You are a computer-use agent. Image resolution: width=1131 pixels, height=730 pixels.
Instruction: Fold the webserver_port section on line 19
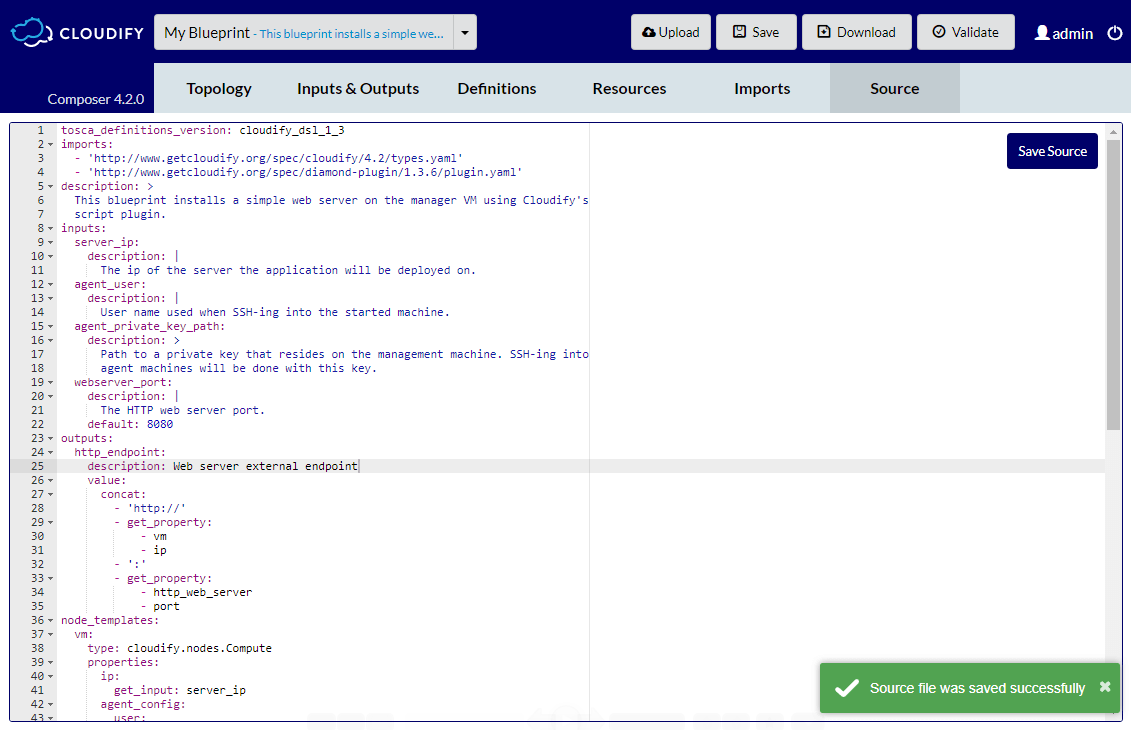point(50,382)
